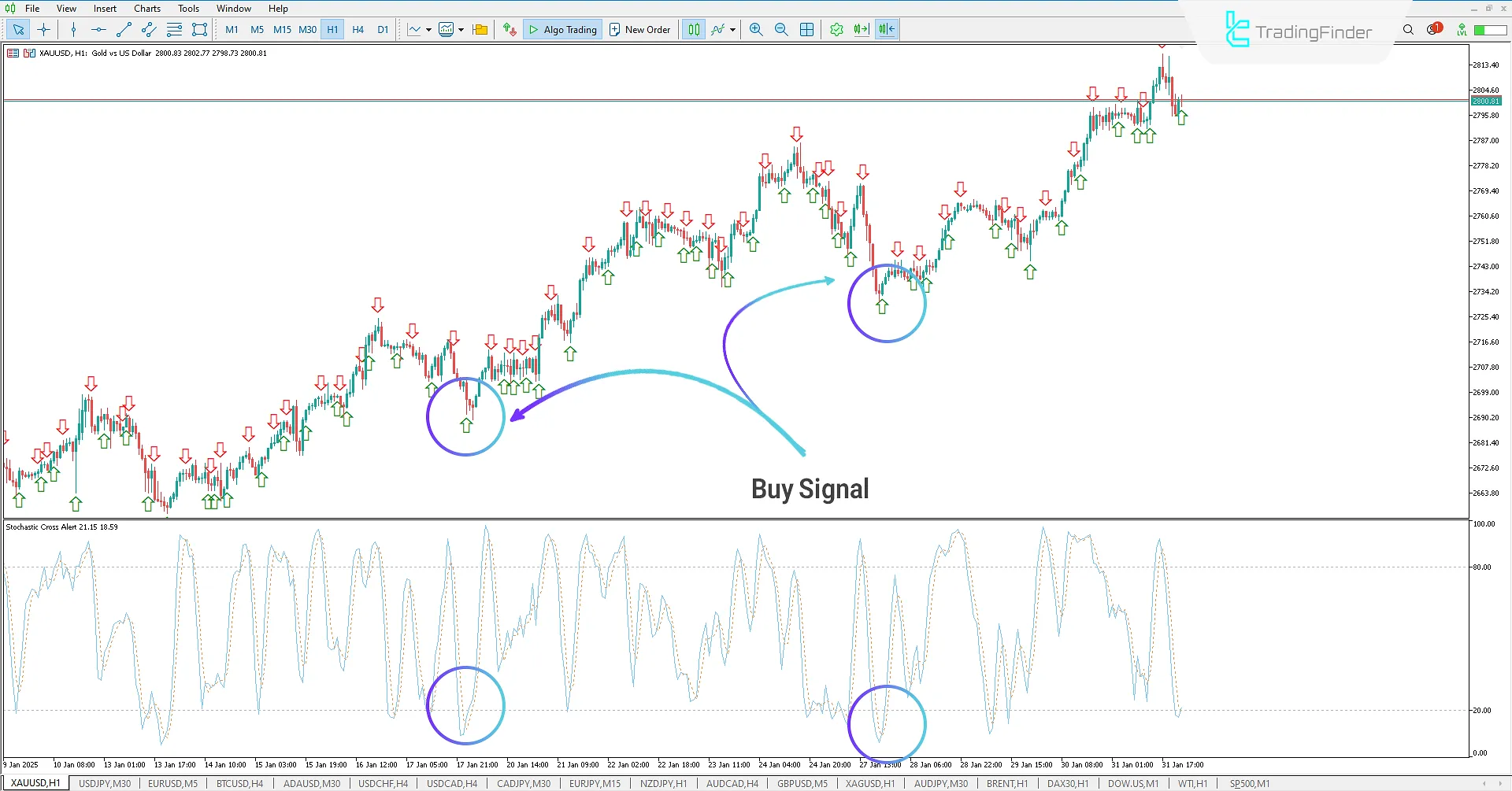
Task: Select the Crosshair tool
Action: pyautogui.click(x=43, y=29)
